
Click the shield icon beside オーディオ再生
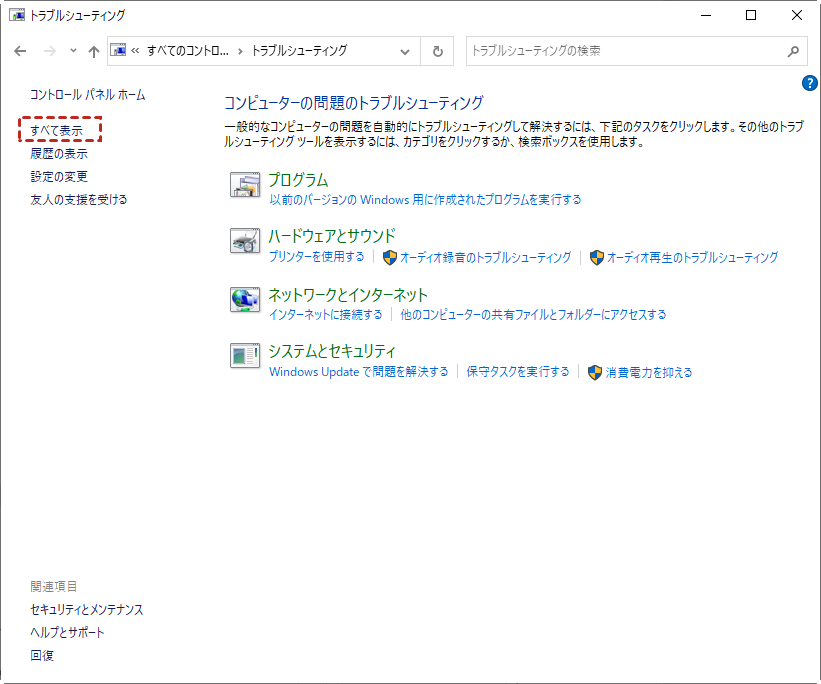596,257
